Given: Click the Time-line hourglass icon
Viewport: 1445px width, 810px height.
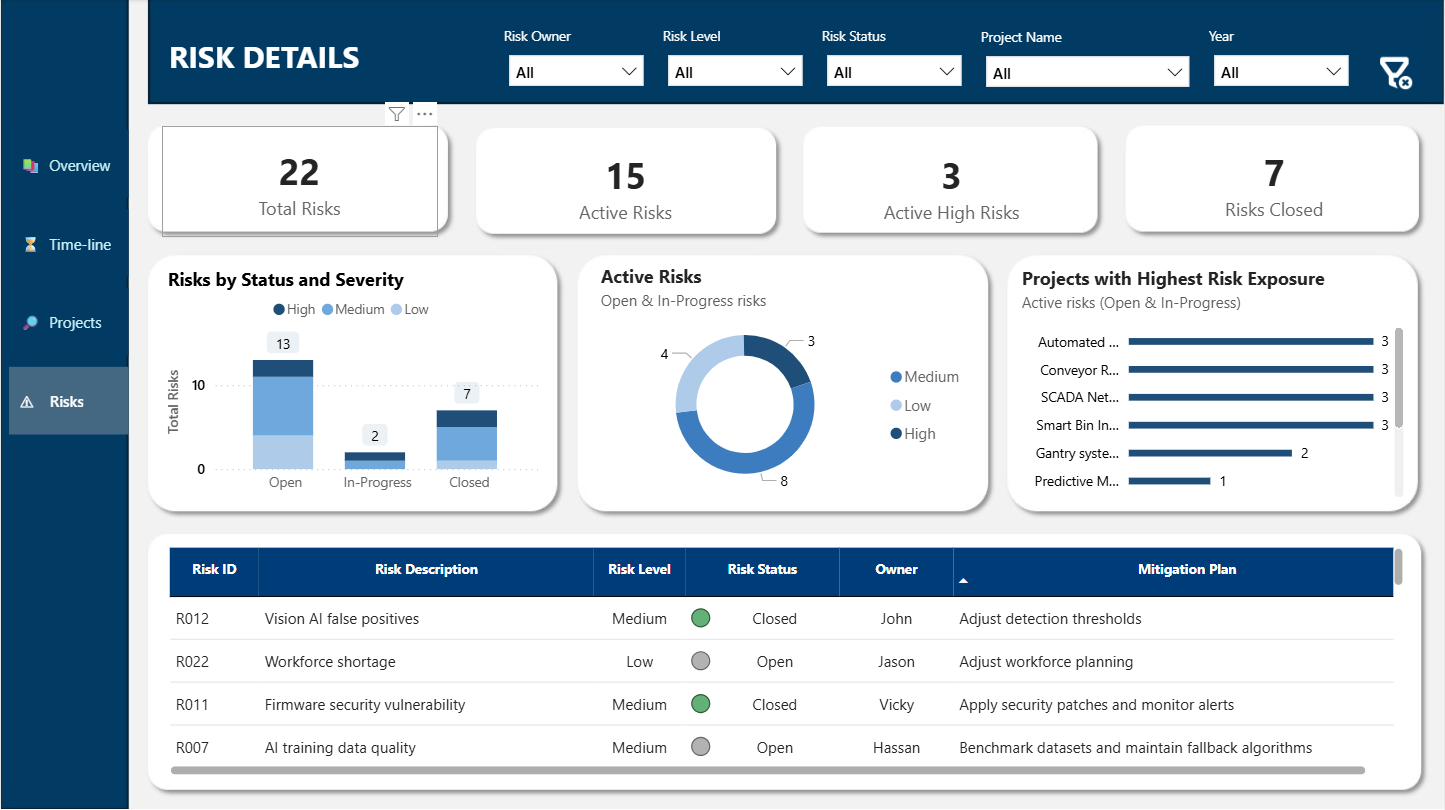Looking at the screenshot, I should pos(30,245).
